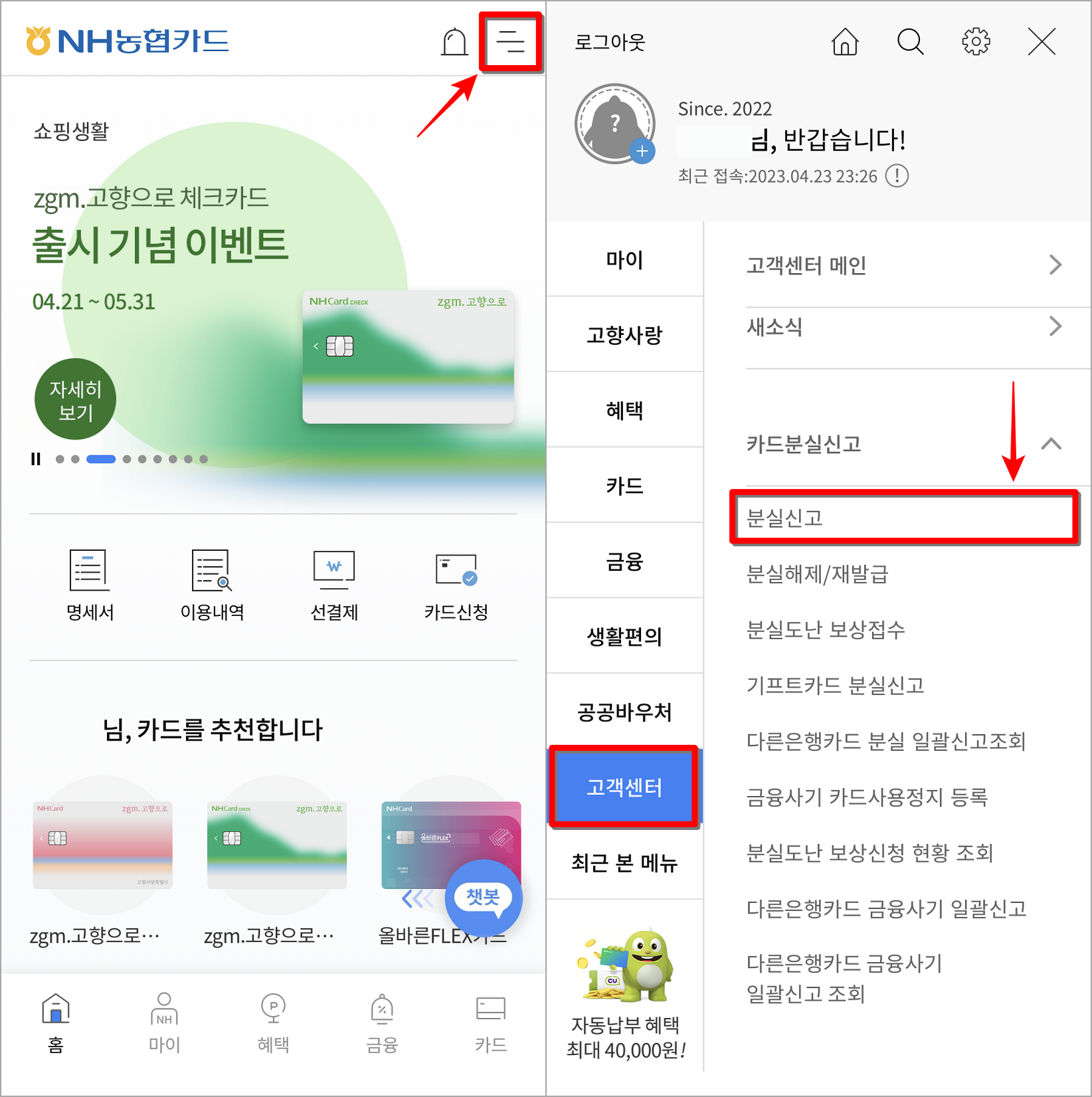
Task: Return home using the house icon
Action: coord(844,42)
